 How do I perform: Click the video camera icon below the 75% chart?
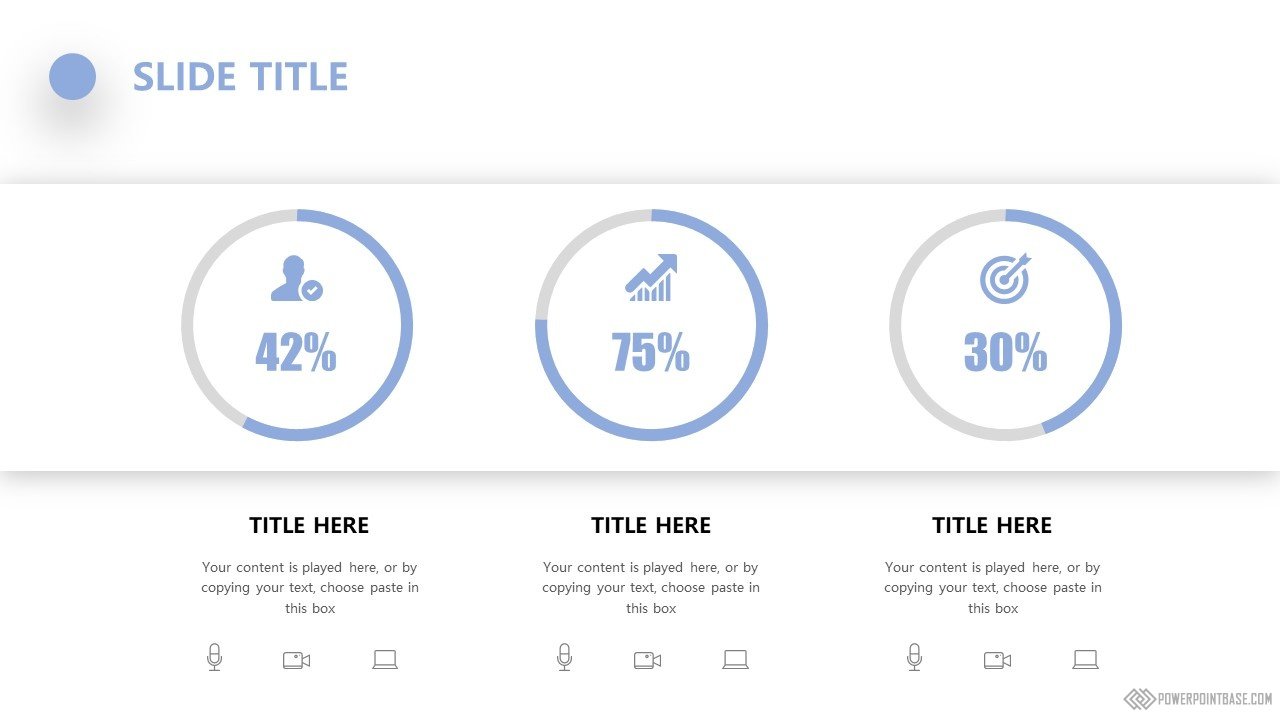click(x=647, y=660)
